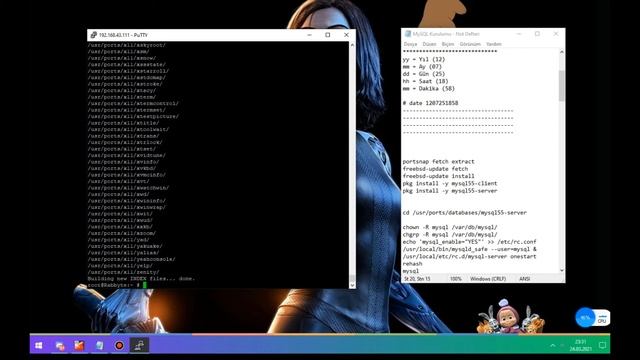The image size is (640, 360).
Task: Maximize the Notepad window
Action: pos(537,34)
